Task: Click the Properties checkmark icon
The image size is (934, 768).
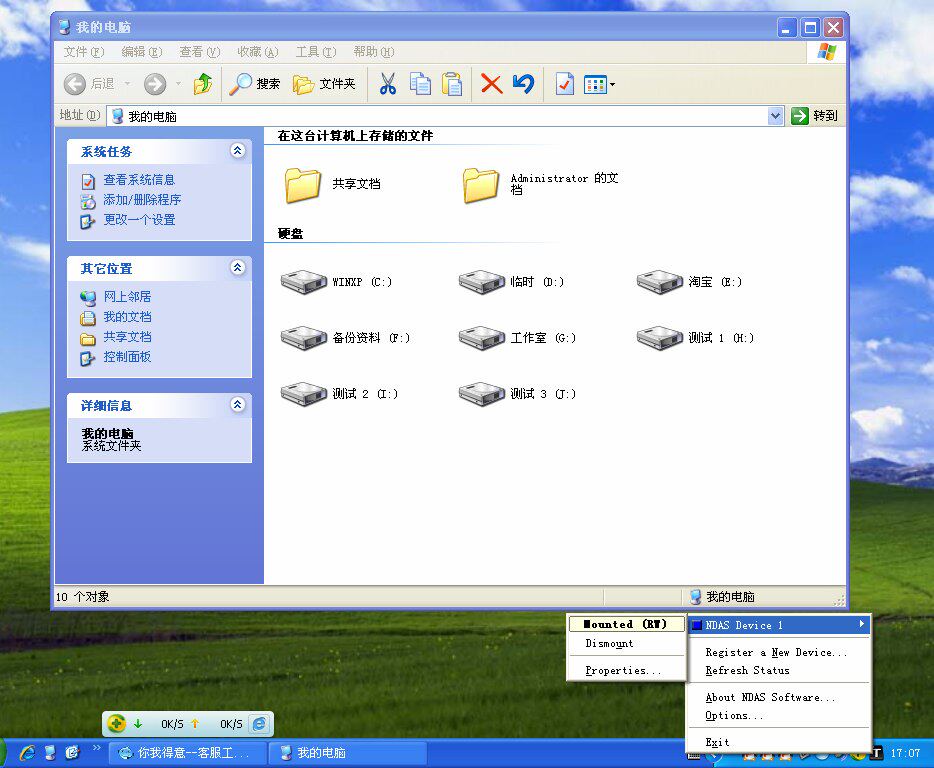Action: tap(564, 84)
